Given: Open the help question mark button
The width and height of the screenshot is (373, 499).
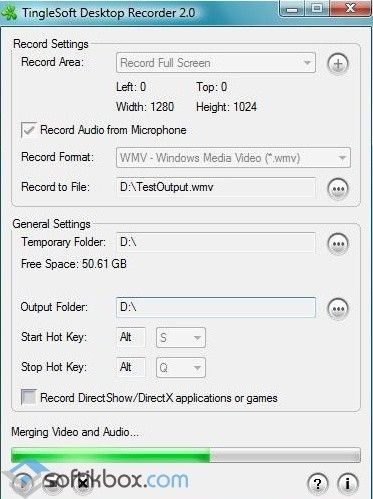Looking at the screenshot, I should [318, 483].
